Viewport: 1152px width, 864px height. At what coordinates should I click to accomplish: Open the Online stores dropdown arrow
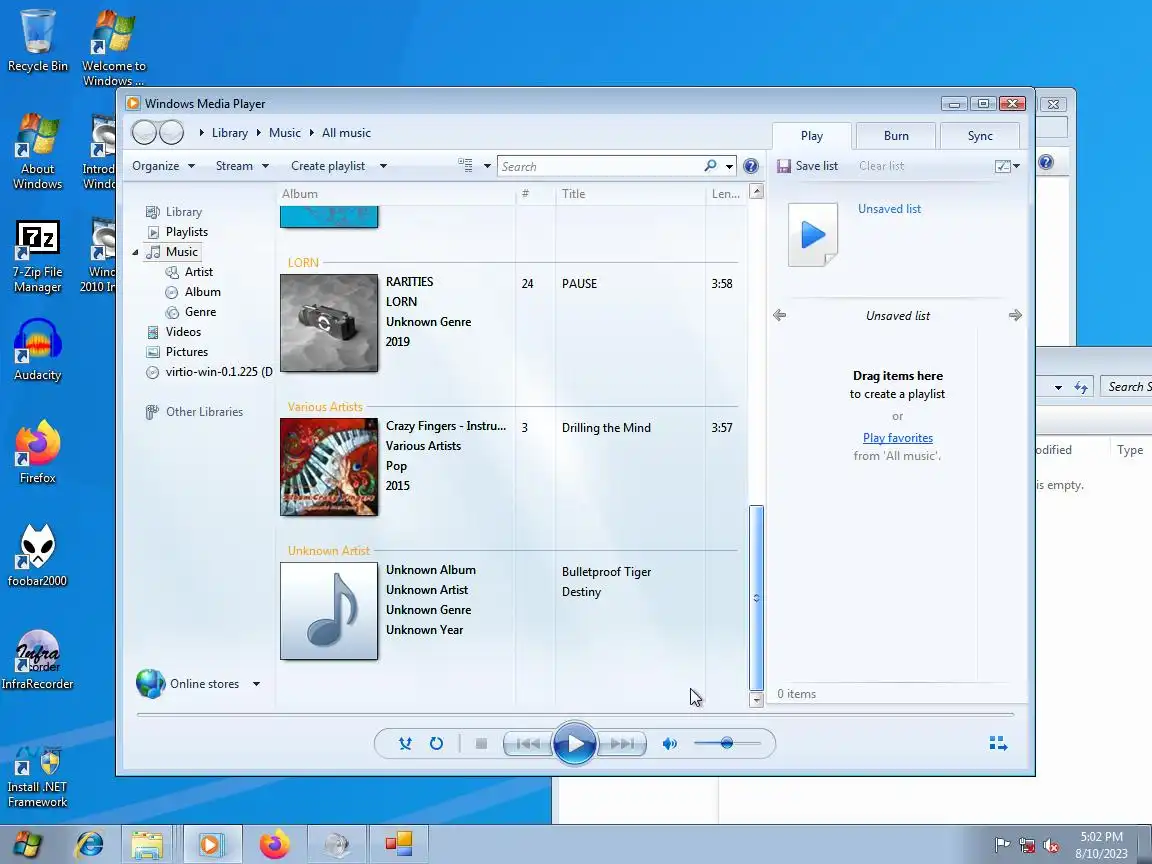tap(256, 683)
